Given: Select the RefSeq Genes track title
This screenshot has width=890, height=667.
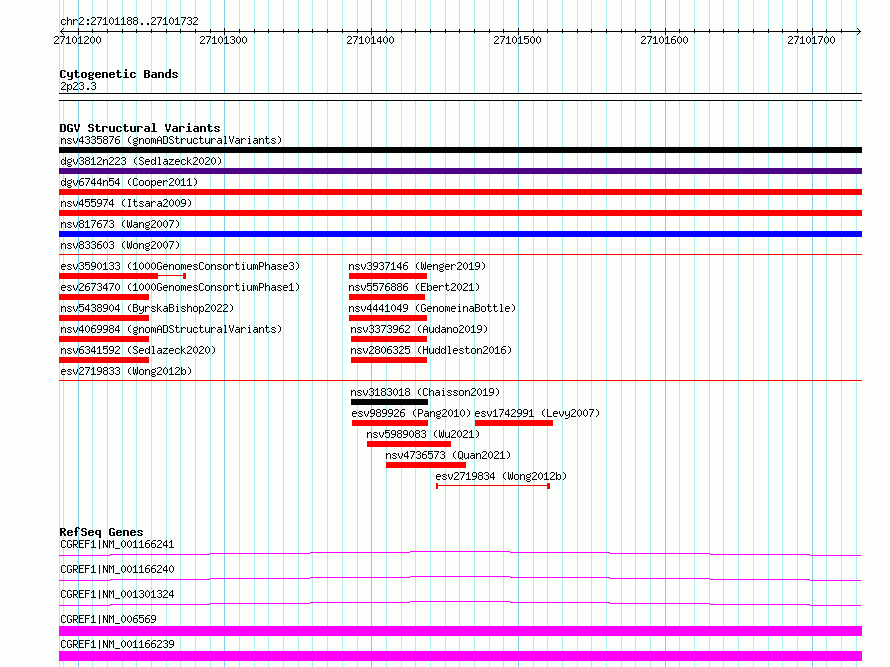Looking at the screenshot, I should (101, 532).
